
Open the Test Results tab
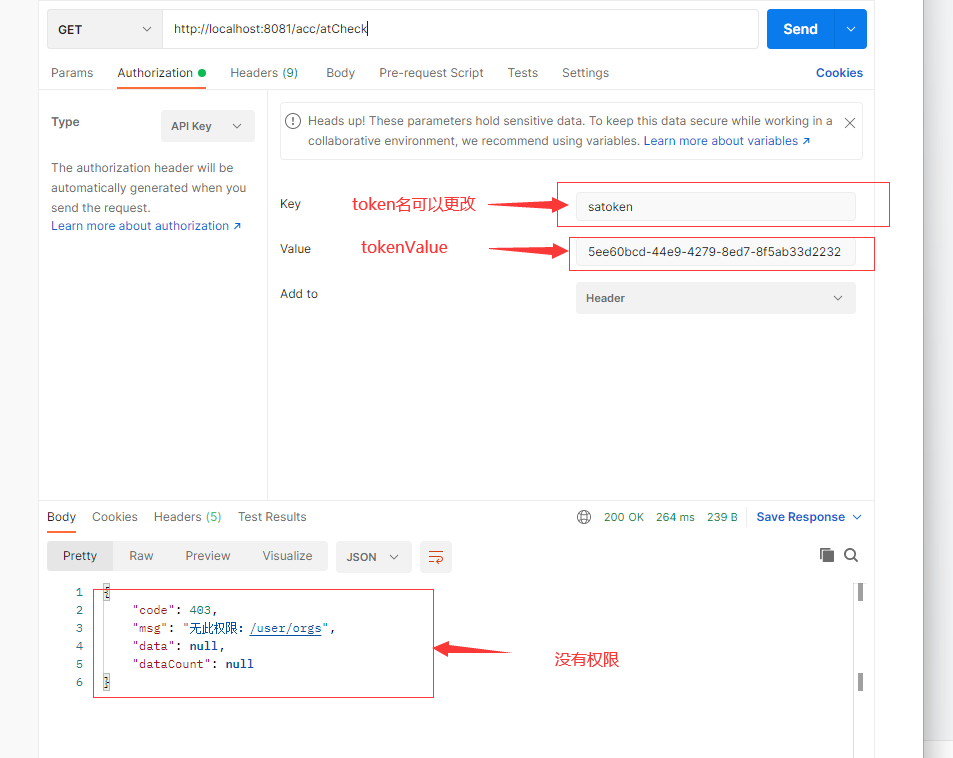pos(271,517)
